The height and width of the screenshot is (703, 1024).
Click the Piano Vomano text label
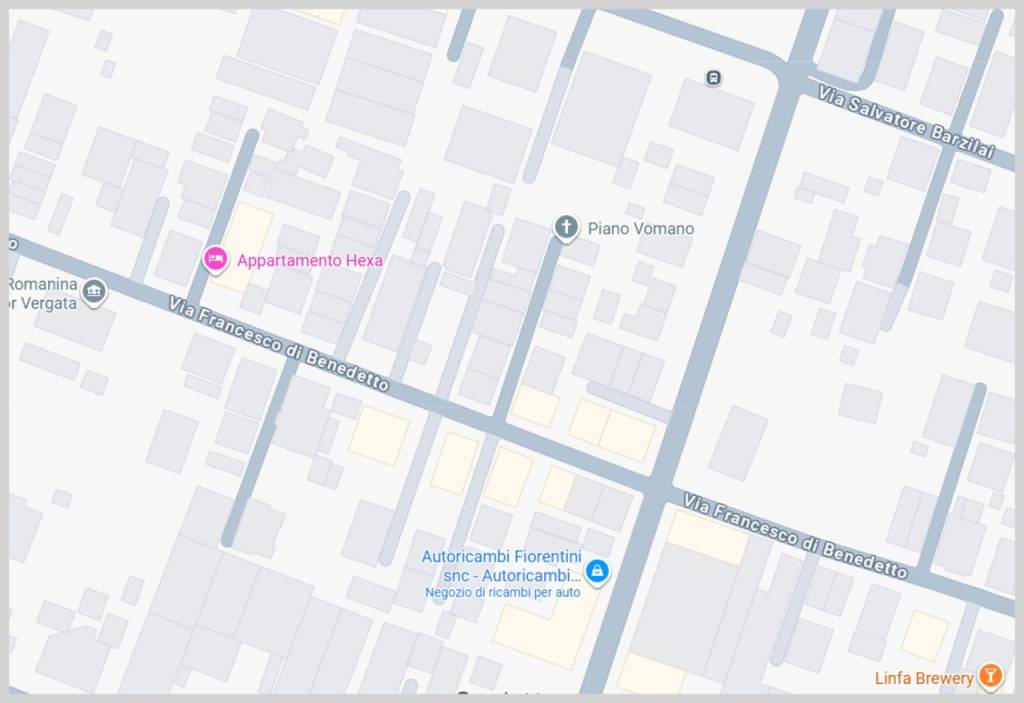pyautogui.click(x=641, y=228)
